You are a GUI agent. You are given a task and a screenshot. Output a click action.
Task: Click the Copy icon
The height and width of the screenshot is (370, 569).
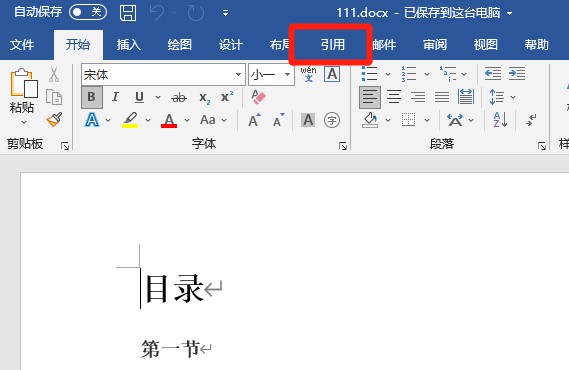point(54,97)
